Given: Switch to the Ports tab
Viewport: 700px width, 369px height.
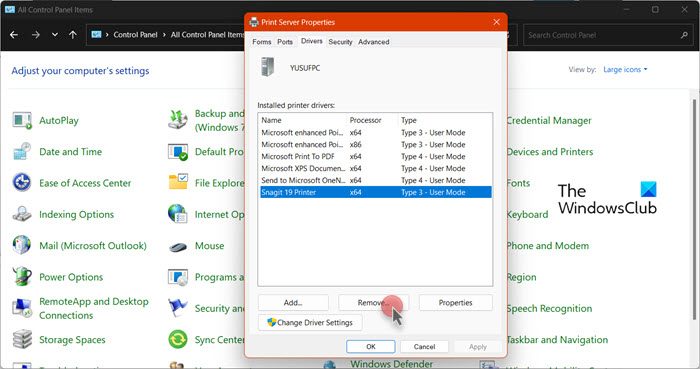Looking at the screenshot, I should [x=285, y=41].
